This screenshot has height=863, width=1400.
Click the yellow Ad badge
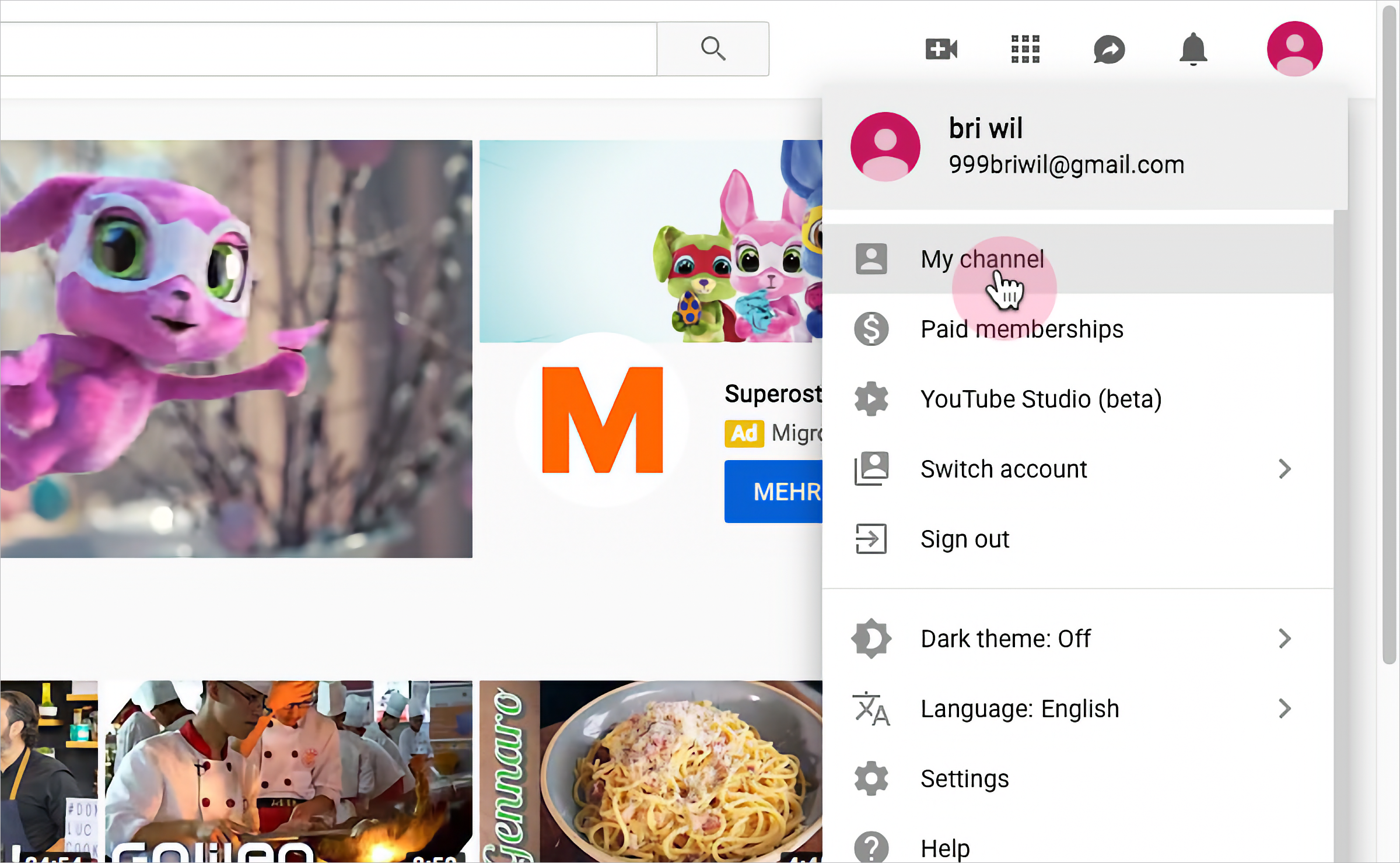(x=744, y=433)
